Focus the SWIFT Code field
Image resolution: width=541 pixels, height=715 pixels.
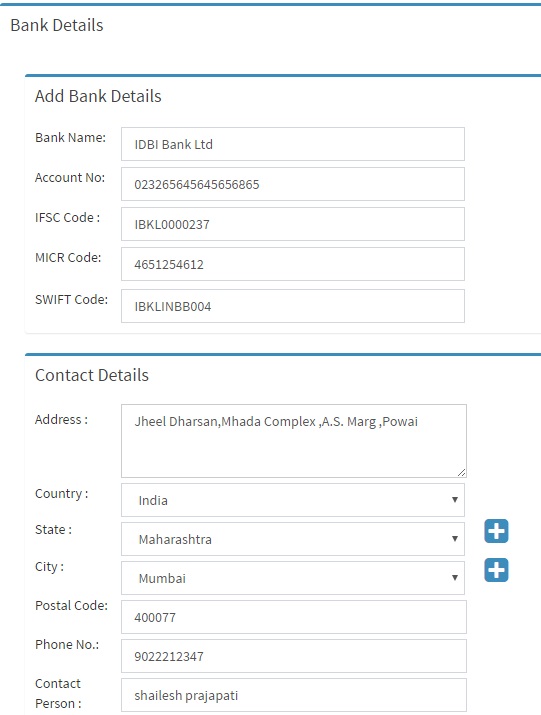pyautogui.click(x=293, y=306)
